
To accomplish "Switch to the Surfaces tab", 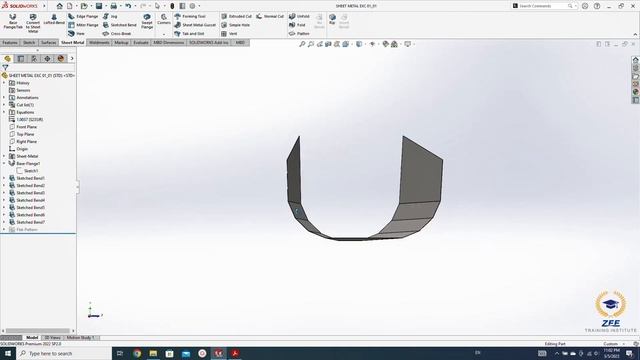I will point(49,42).
